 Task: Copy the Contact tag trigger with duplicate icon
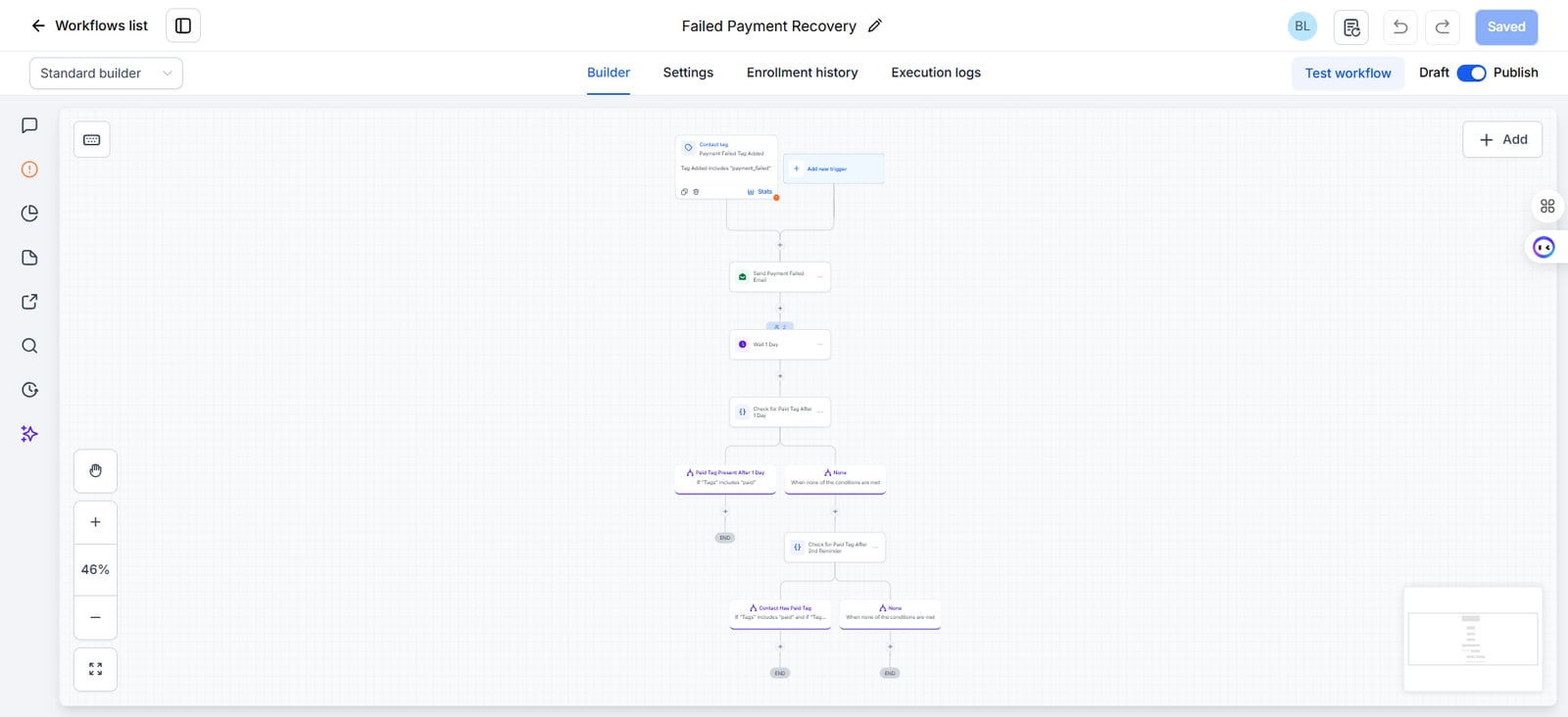tap(684, 192)
